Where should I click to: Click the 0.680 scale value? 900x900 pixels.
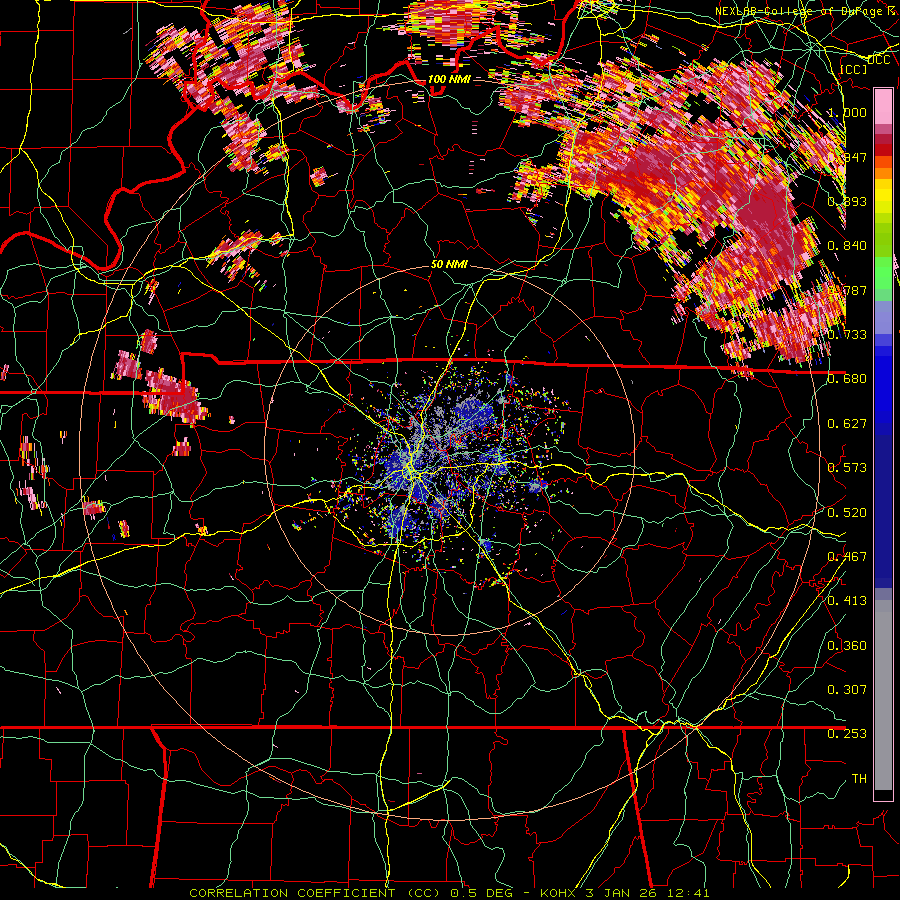point(847,379)
